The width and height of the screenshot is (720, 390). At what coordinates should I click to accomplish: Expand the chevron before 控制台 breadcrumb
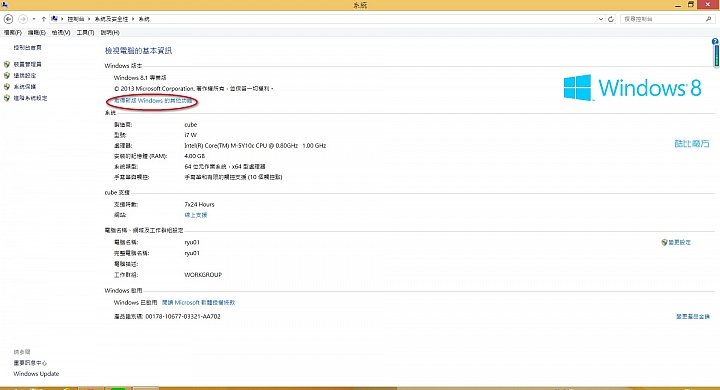coord(62,19)
